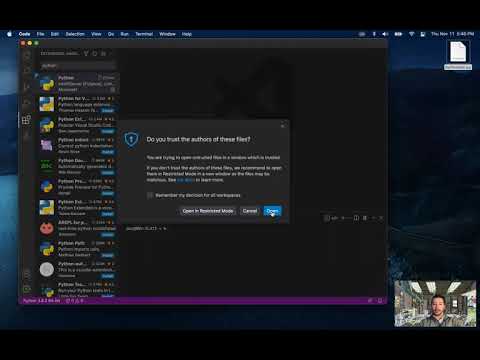The image size is (480, 360).
Task: Open the Help menu
Action: point(187,34)
